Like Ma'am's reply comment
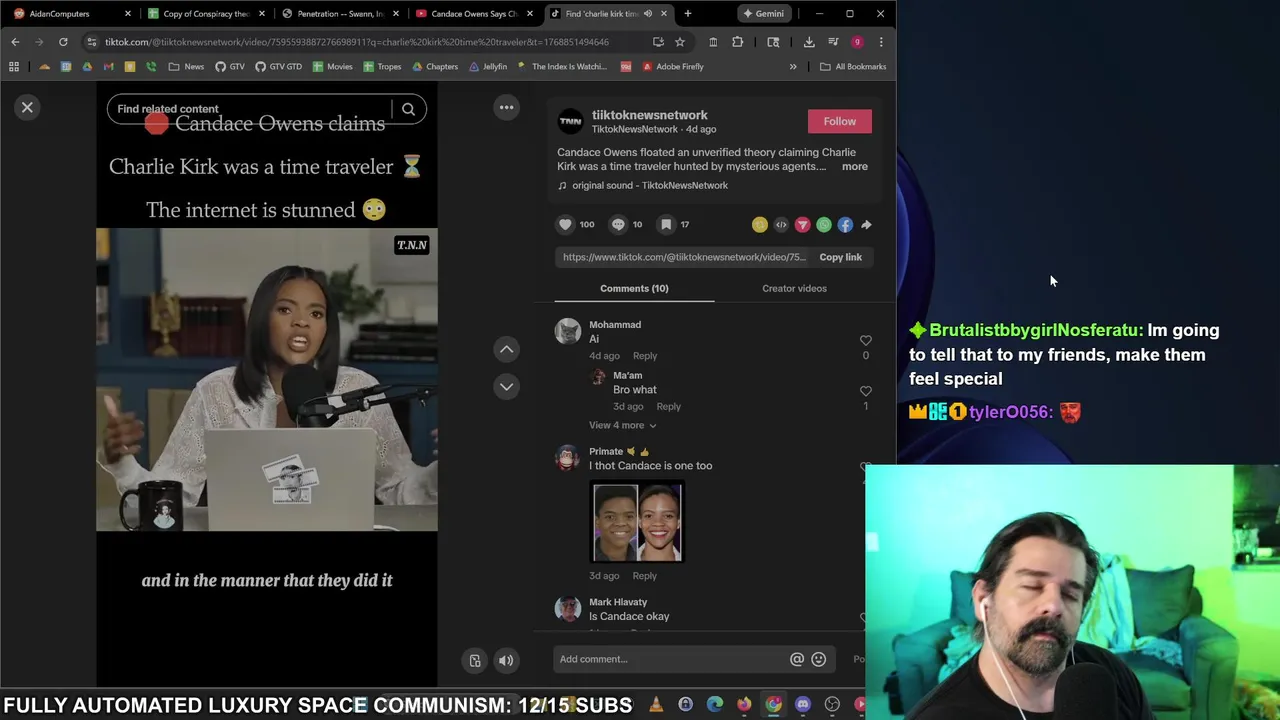Image resolution: width=1280 pixels, height=720 pixels. coord(866,392)
